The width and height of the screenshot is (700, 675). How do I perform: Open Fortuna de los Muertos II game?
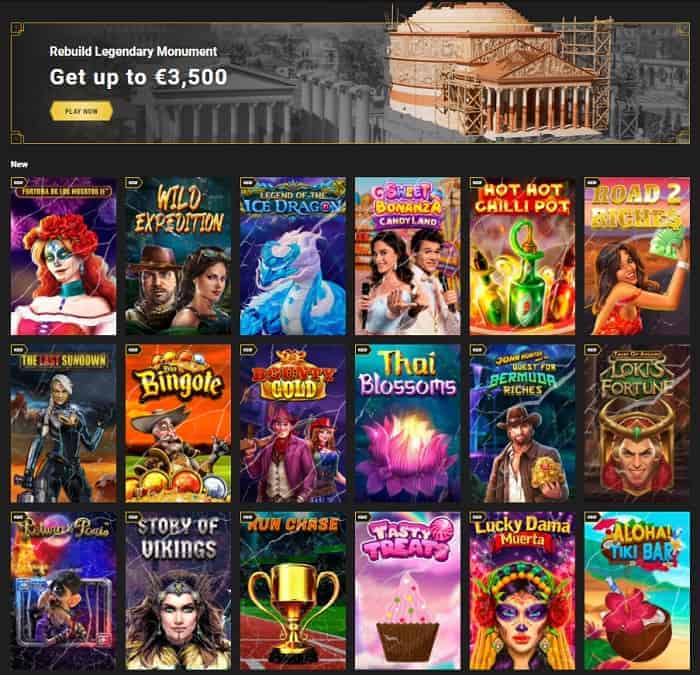tap(63, 256)
